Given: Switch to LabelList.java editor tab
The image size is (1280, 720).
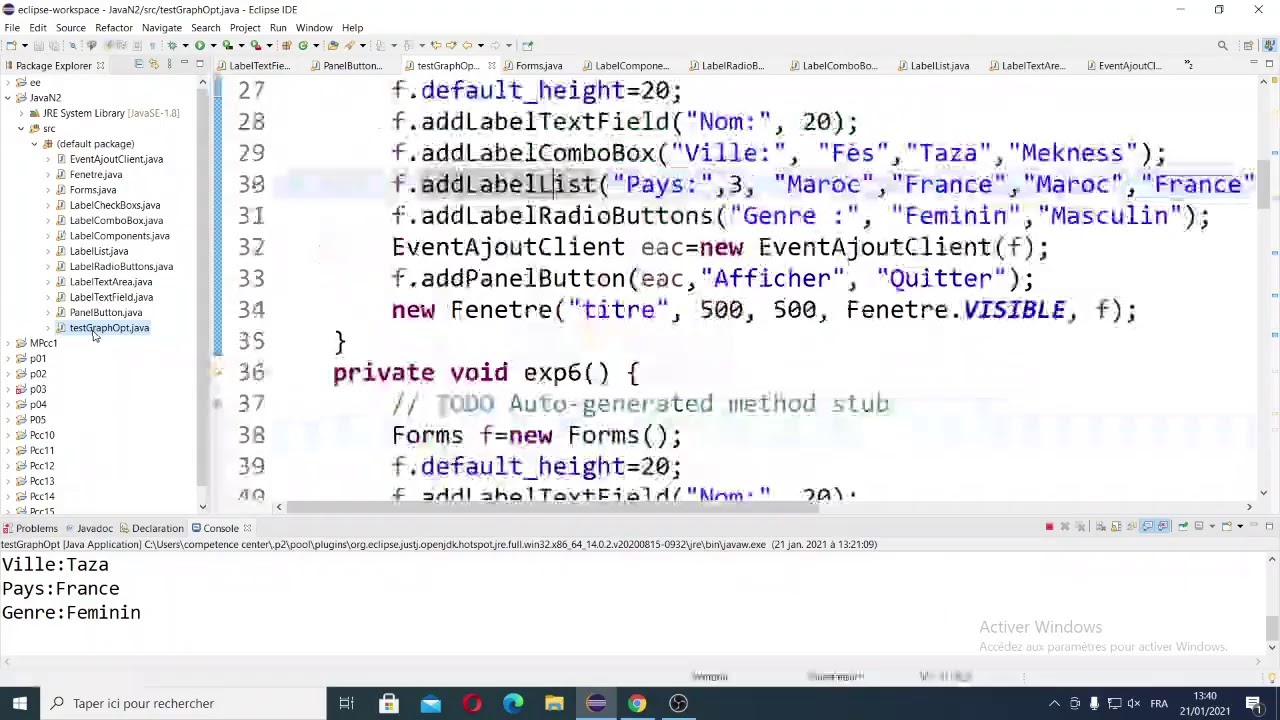Looking at the screenshot, I should pos(932,66).
